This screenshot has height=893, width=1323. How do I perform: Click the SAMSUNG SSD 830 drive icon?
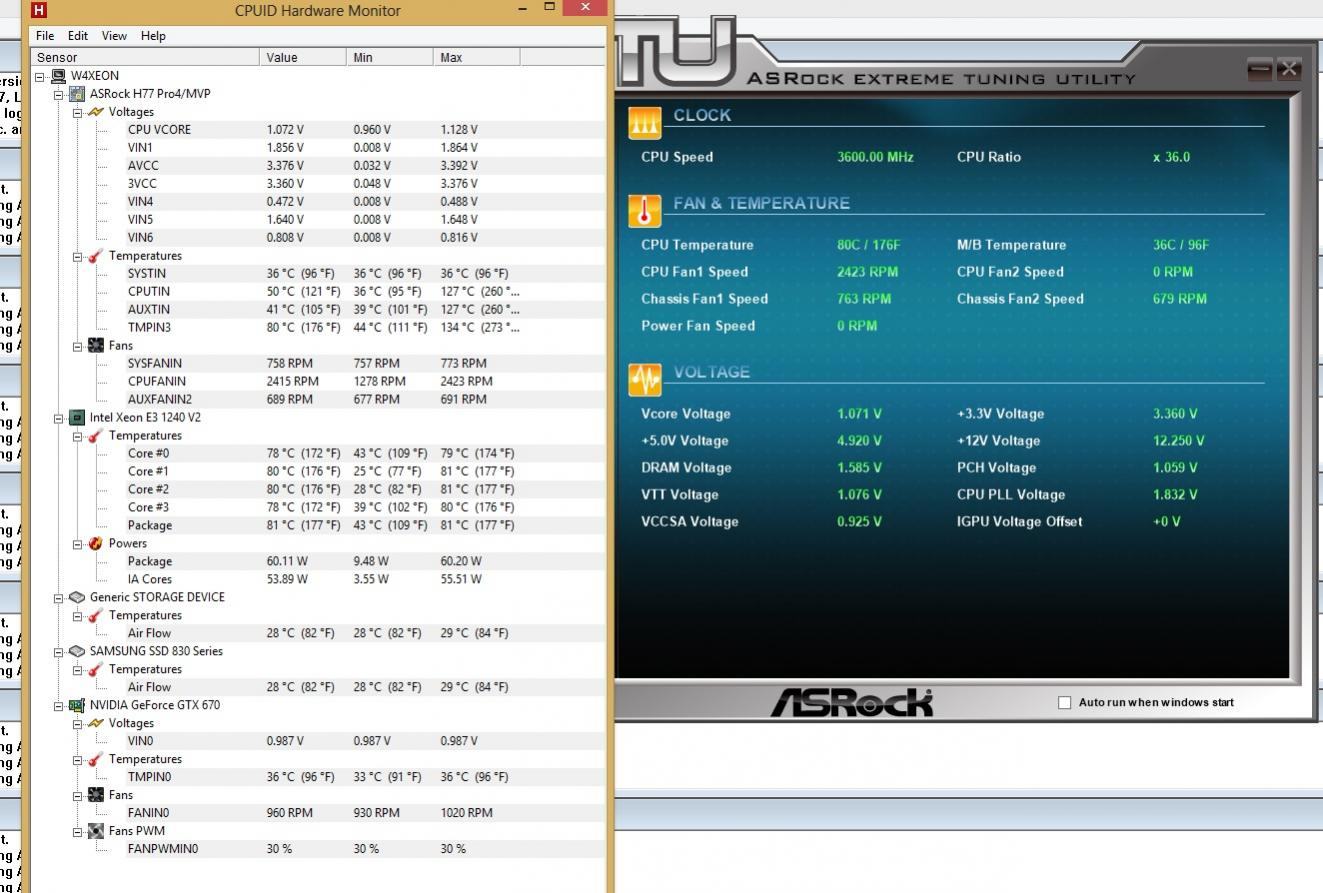coord(77,651)
